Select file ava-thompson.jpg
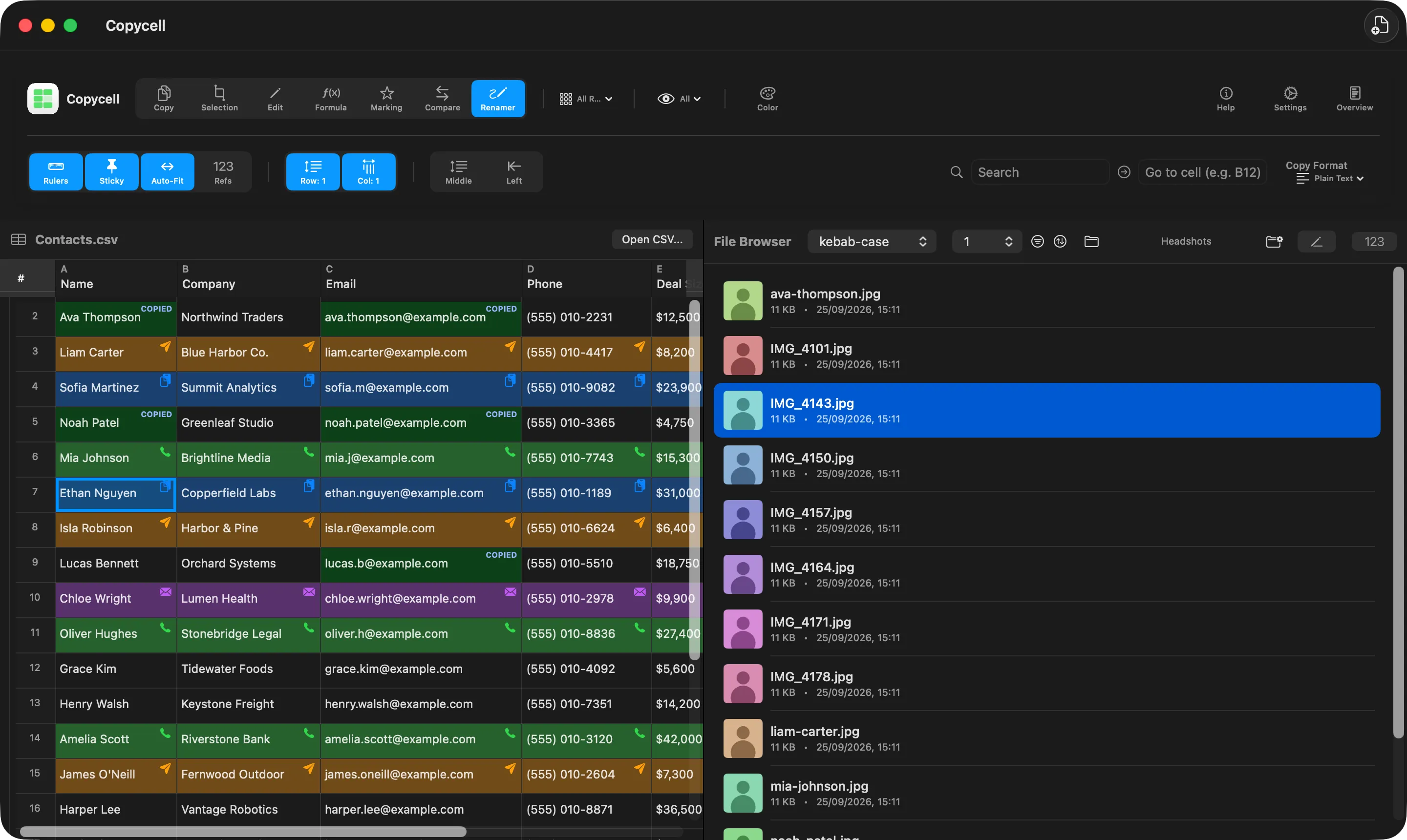Image resolution: width=1407 pixels, height=840 pixels. point(1047,300)
